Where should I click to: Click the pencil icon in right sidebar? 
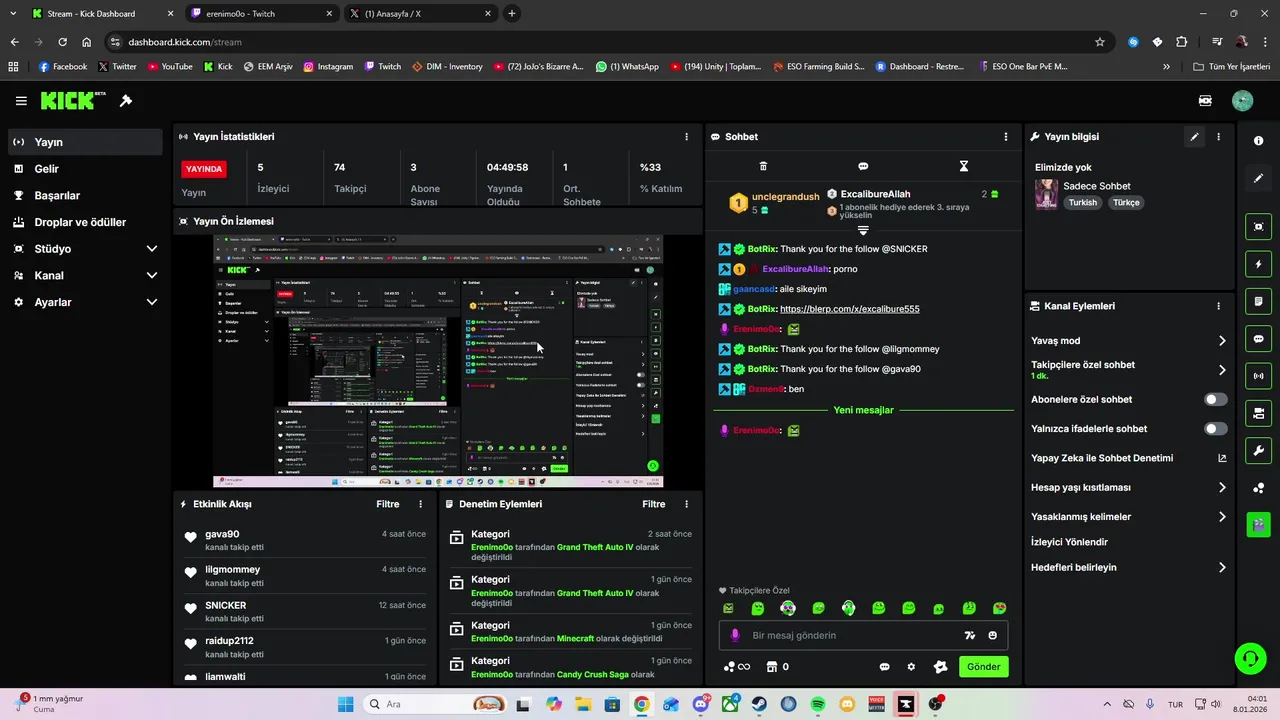point(1258,178)
